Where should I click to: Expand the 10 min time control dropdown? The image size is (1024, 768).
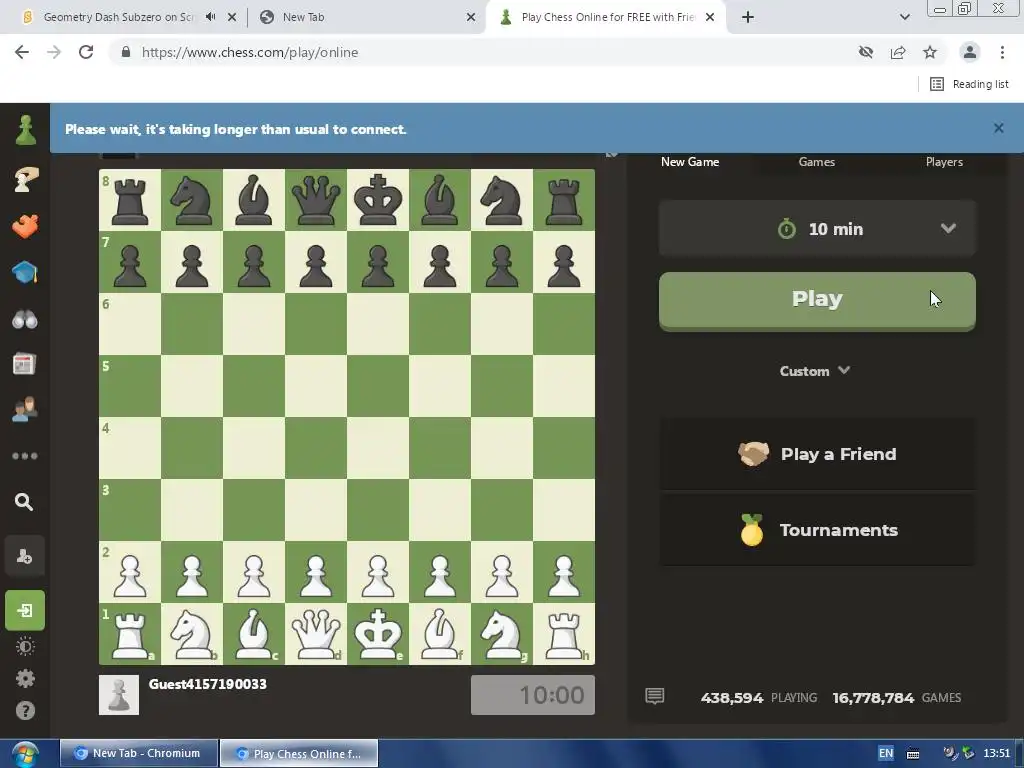coord(817,229)
